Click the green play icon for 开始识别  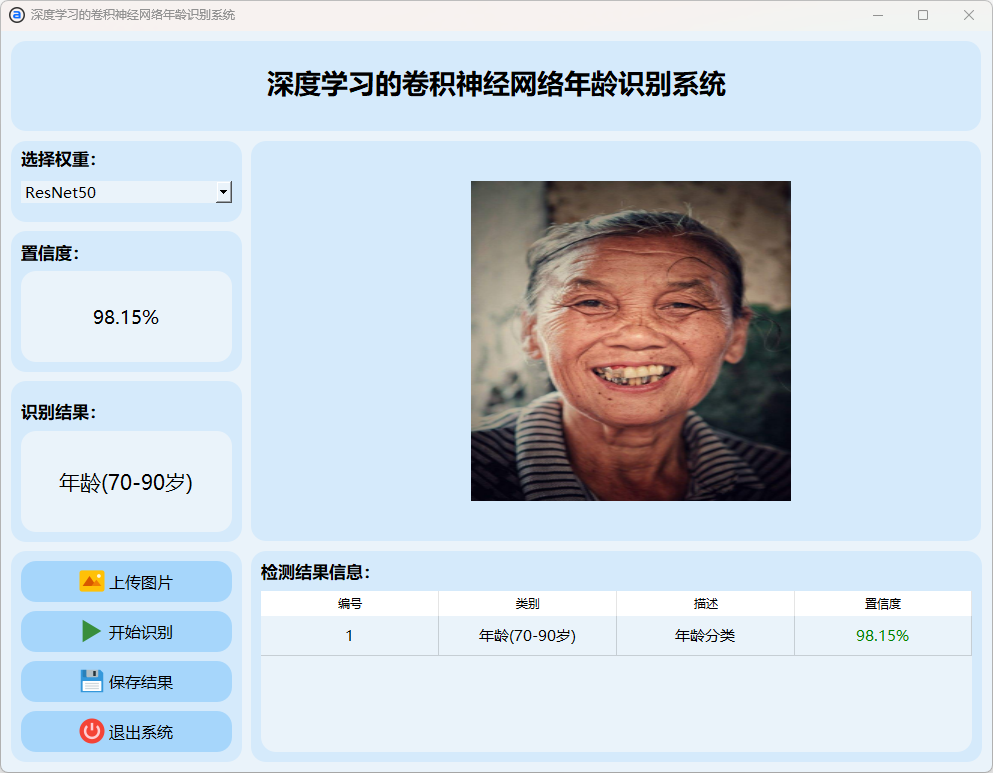[x=92, y=631]
